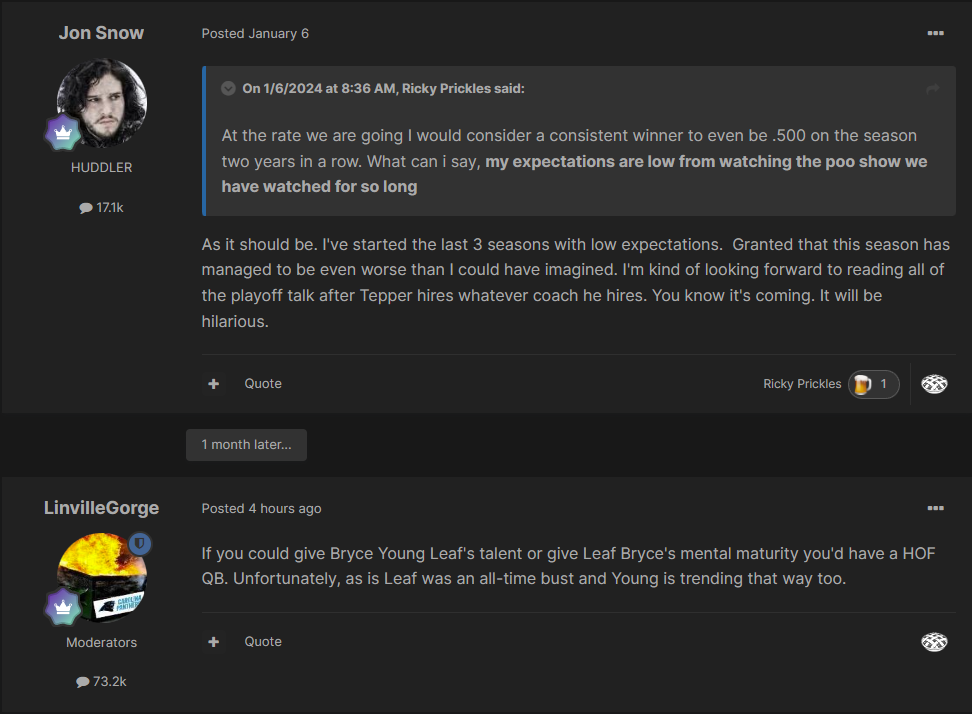972x714 pixels.
Task: Click the pie reaction icon on Jon Snow's post
Action: click(934, 384)
